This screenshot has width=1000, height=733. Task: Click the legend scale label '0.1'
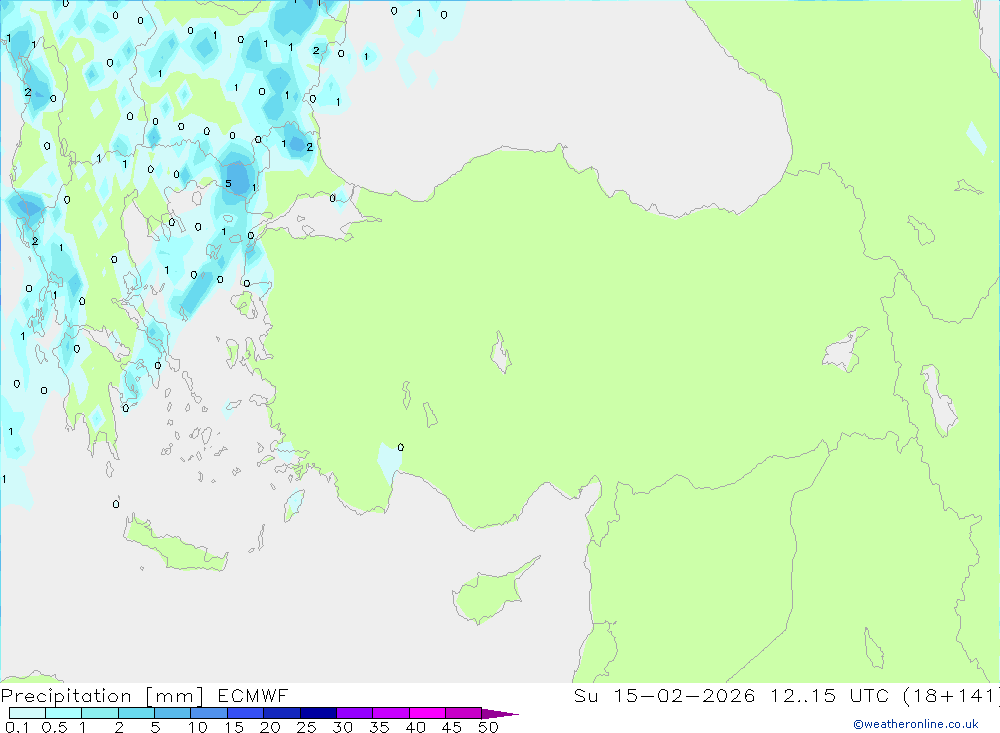click(17, 727)
